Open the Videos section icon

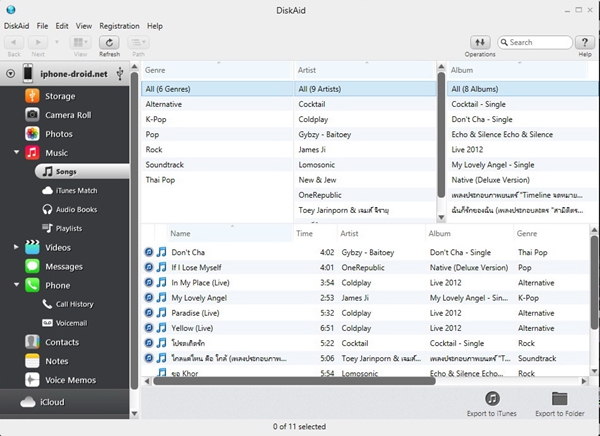pos(32,247)
